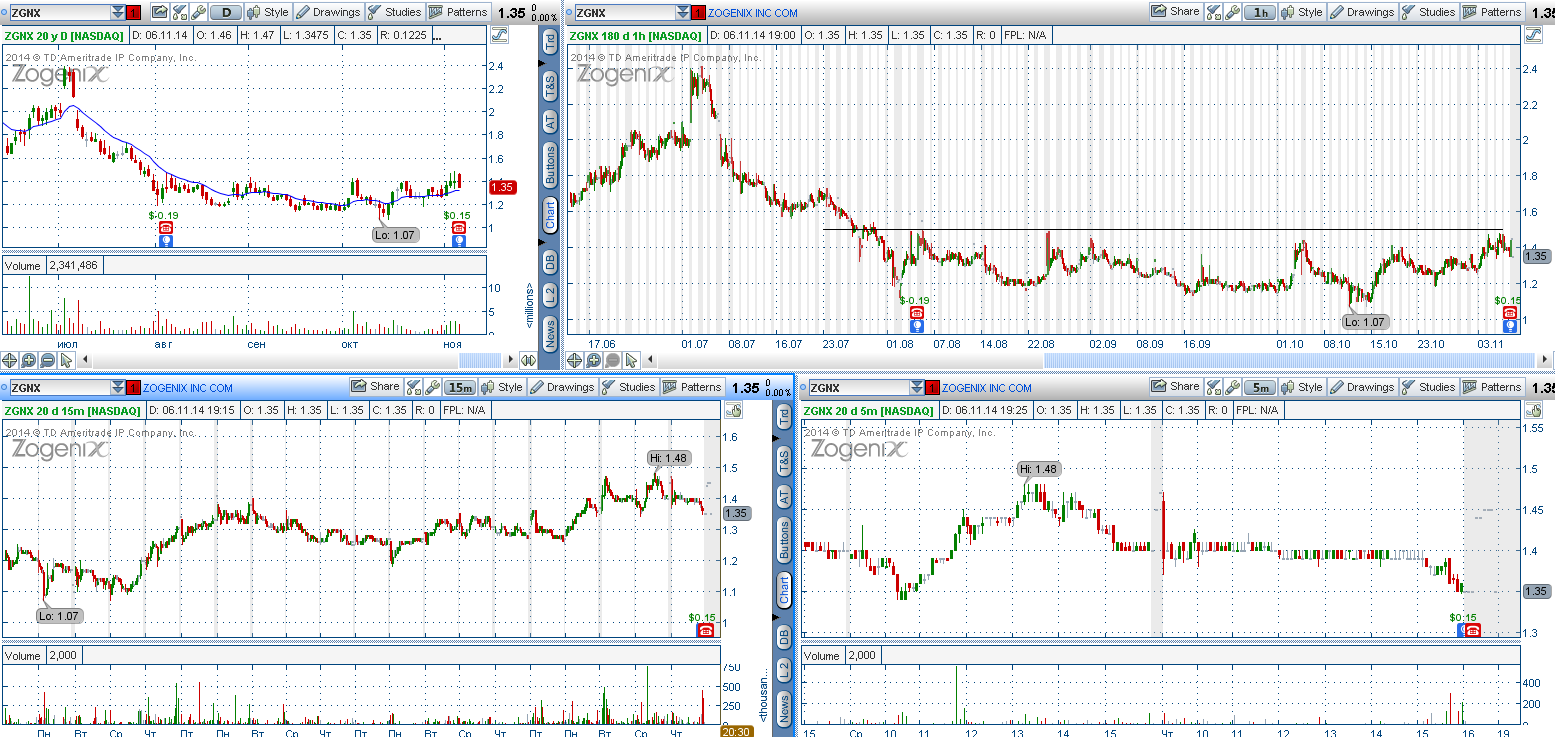The width and height of the screenshot is (1555, 737).
Task: Expand truncated status ellipsis in daily chart
Action: tap(436, 35)
